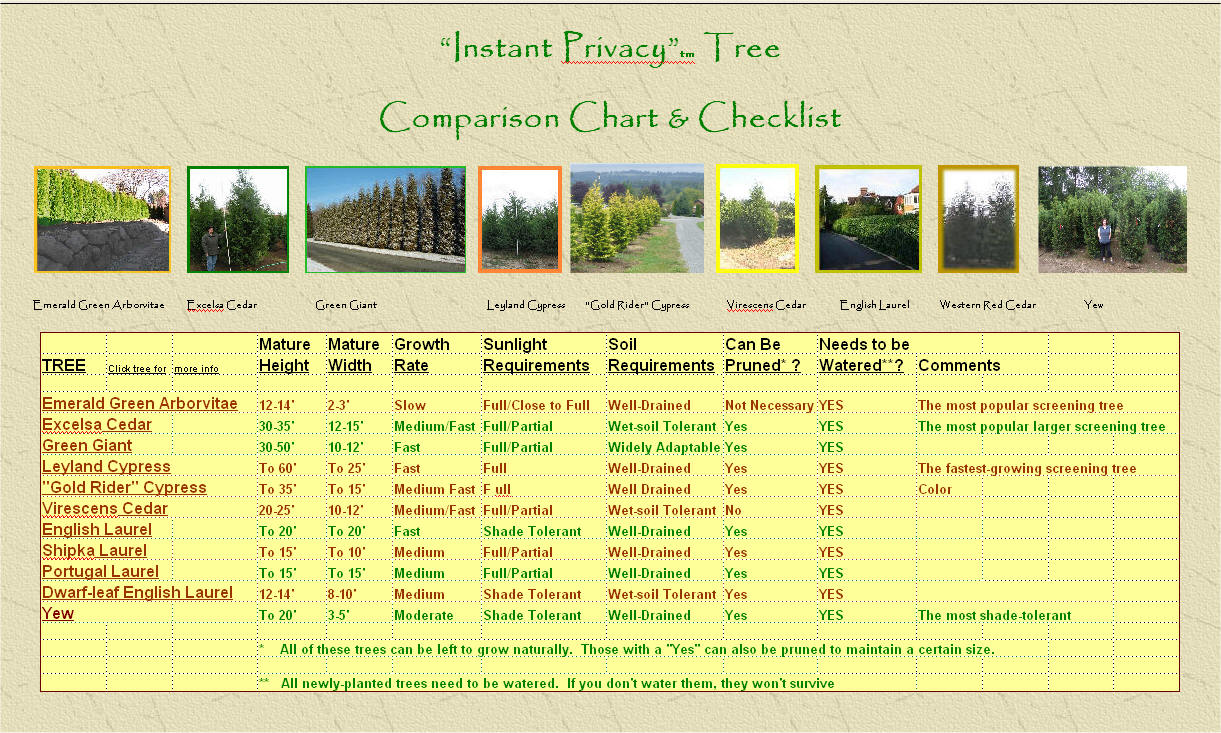Click the Virescens Cedar table link

coord(105,509)
